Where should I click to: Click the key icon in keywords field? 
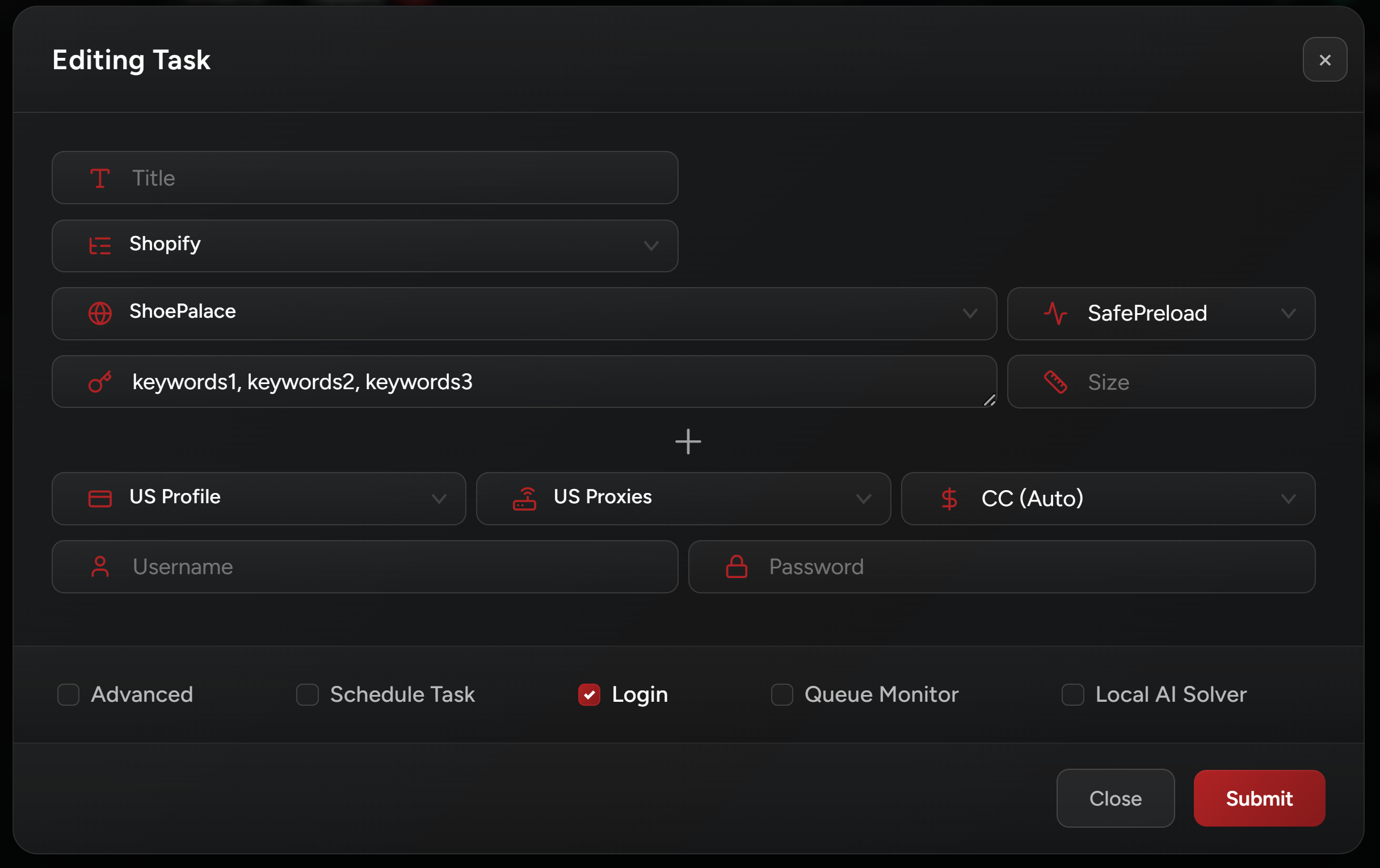click(x=100, y=382)
